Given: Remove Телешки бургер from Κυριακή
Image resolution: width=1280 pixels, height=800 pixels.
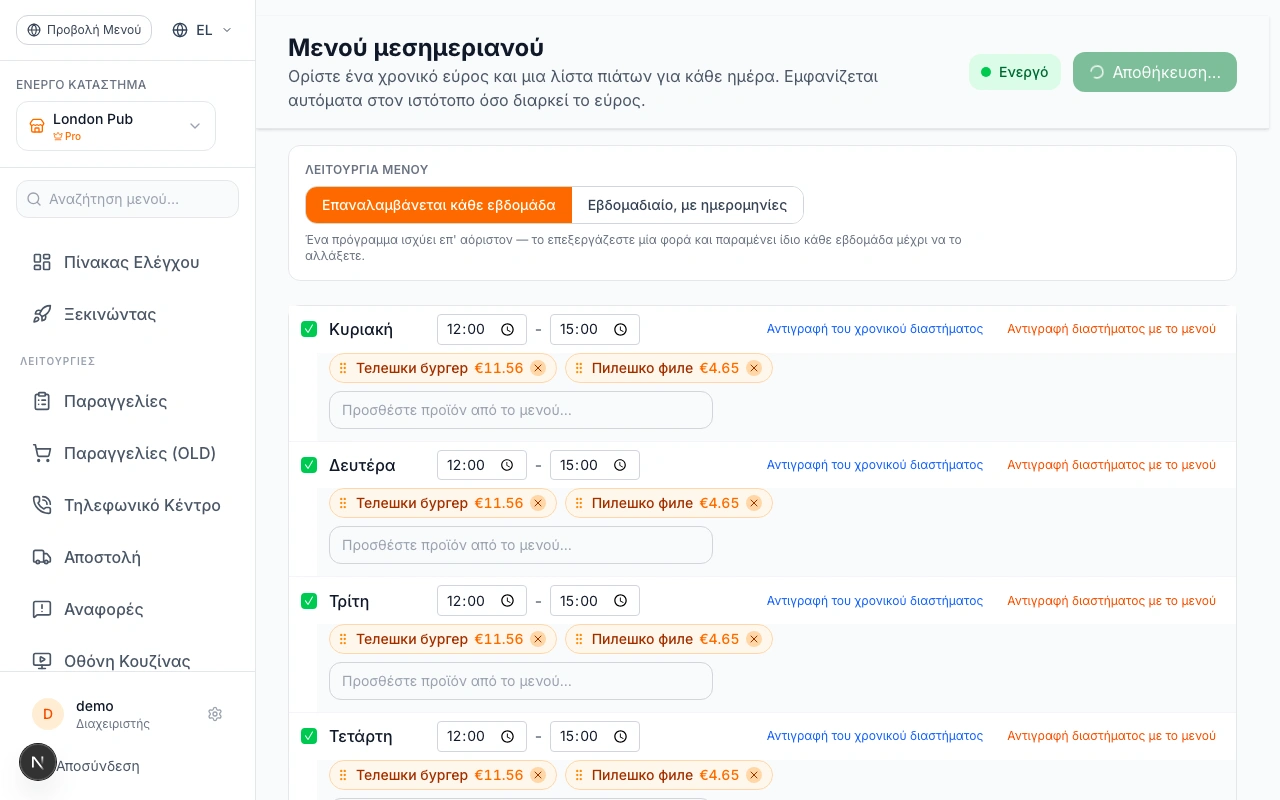Looking at the screenshot, I should (x=538, y=368).
